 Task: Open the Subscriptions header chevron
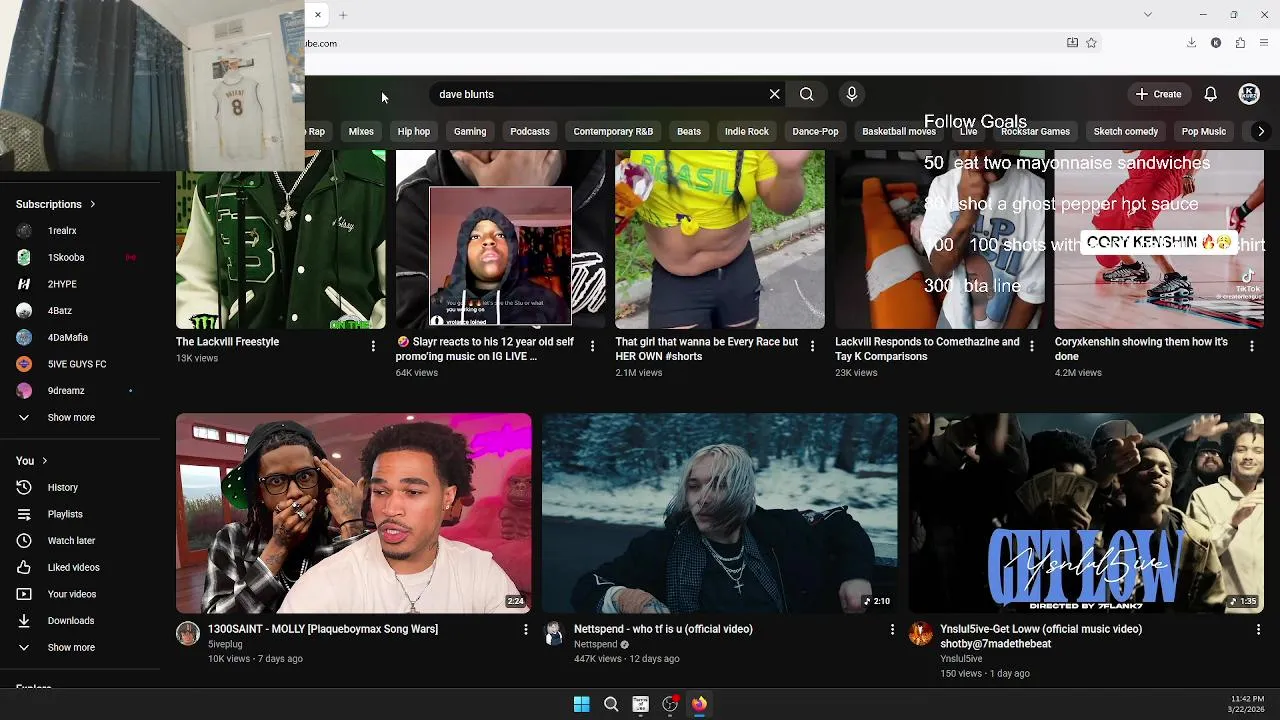pos(92,204)
